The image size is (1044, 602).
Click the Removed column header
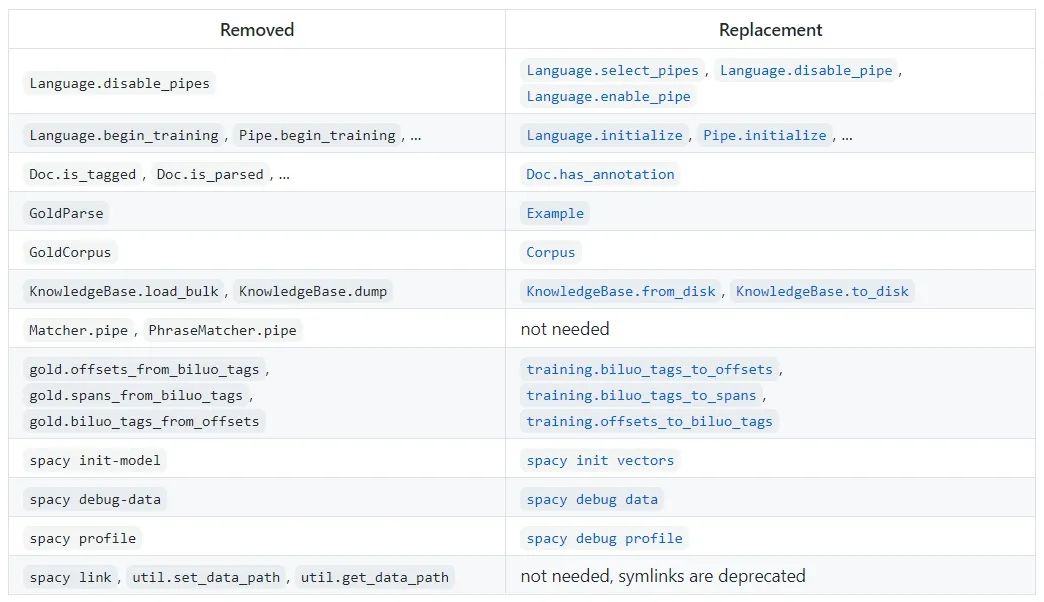click(x=257, y=30)
